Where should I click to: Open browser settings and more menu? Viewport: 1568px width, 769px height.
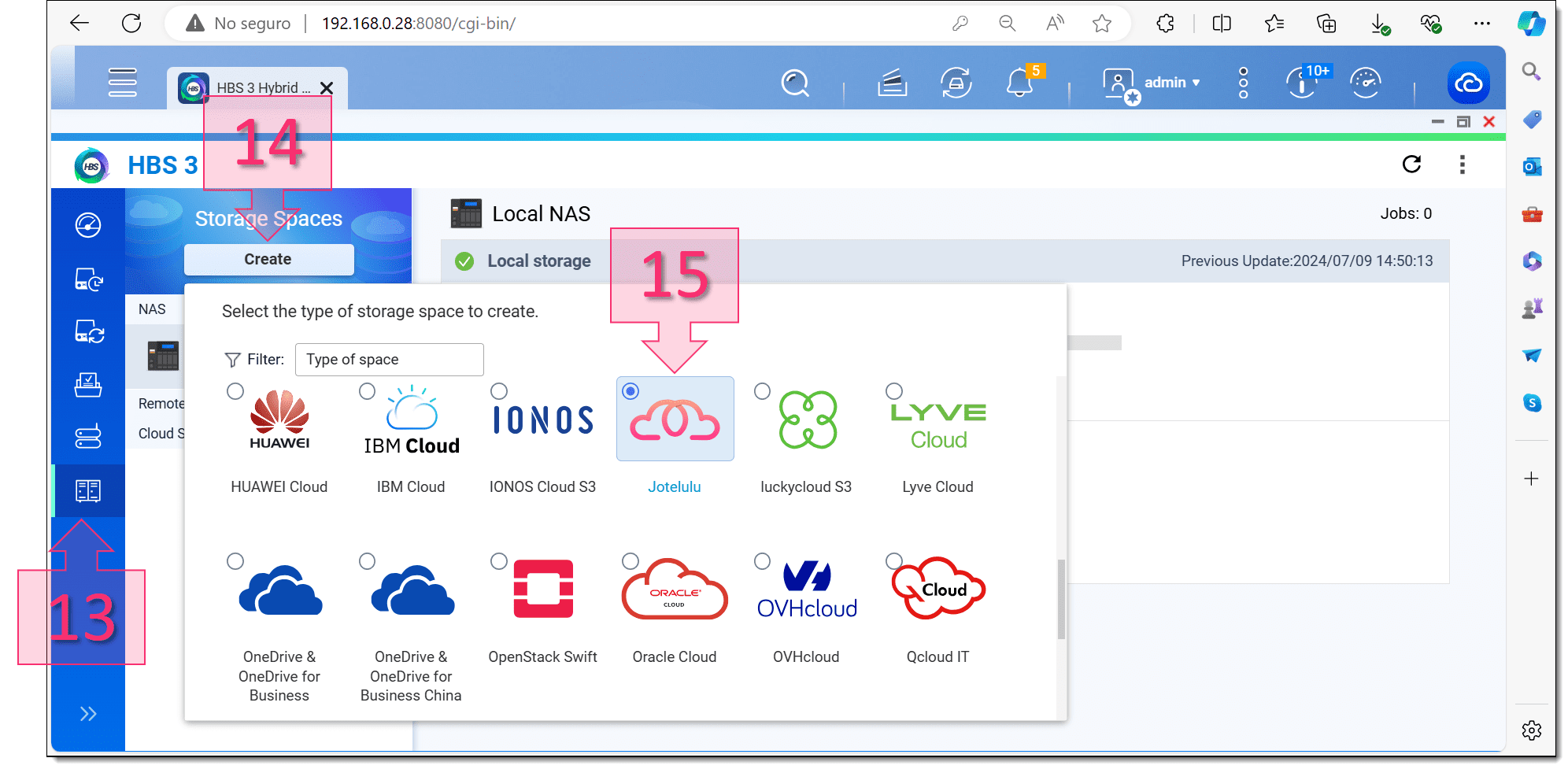pos(1482,24)
